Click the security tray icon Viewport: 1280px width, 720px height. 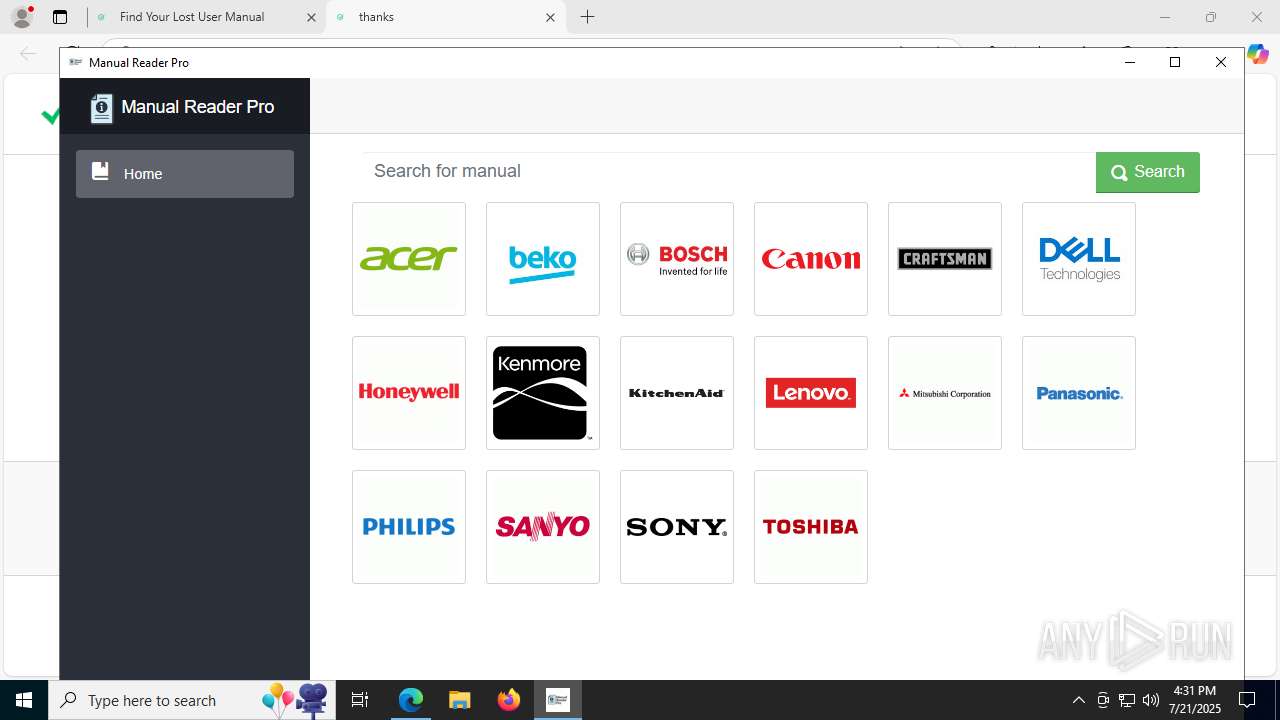(x=1103, y=700)
